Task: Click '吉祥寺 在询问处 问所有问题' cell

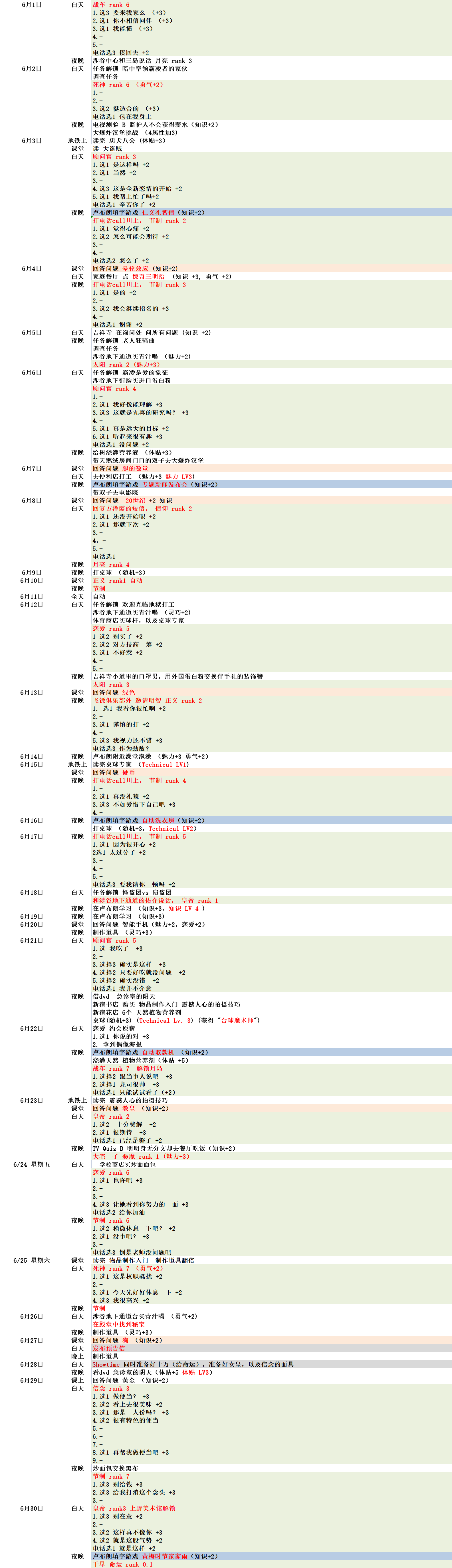Action: point(271,332)
